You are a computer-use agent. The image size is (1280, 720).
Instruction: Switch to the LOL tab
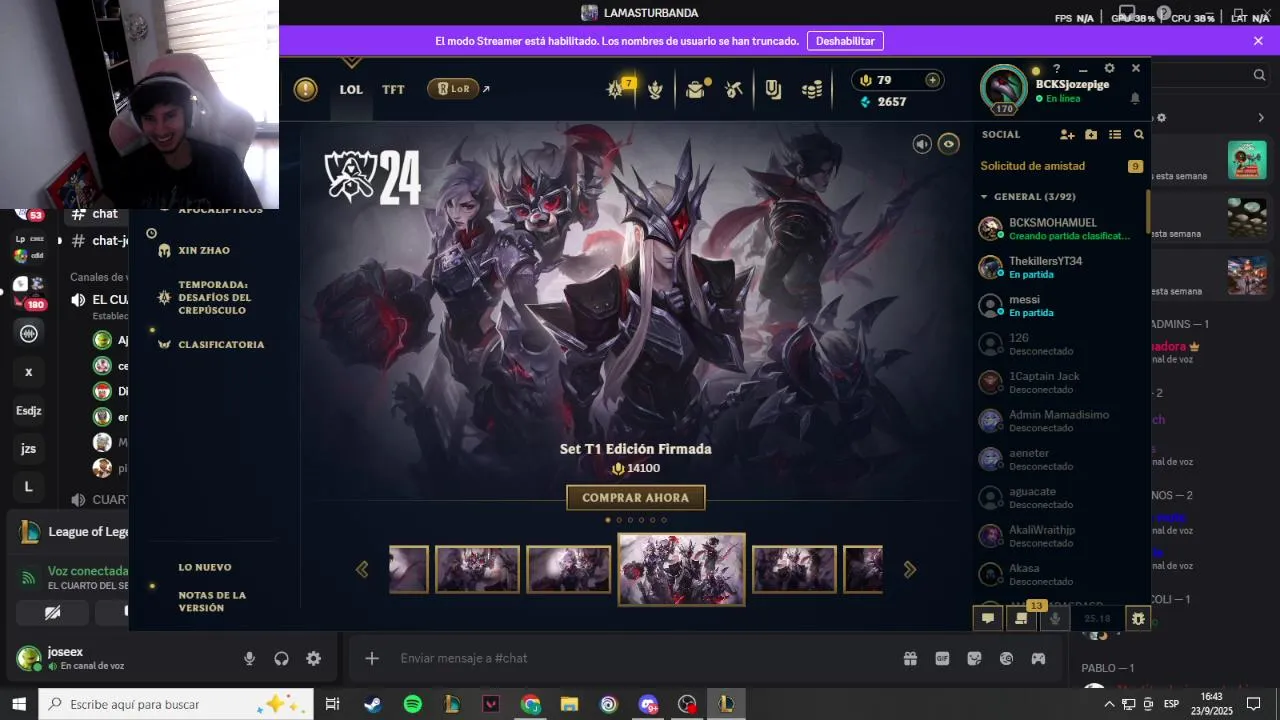pyautogui.click(x=351, y=89)
